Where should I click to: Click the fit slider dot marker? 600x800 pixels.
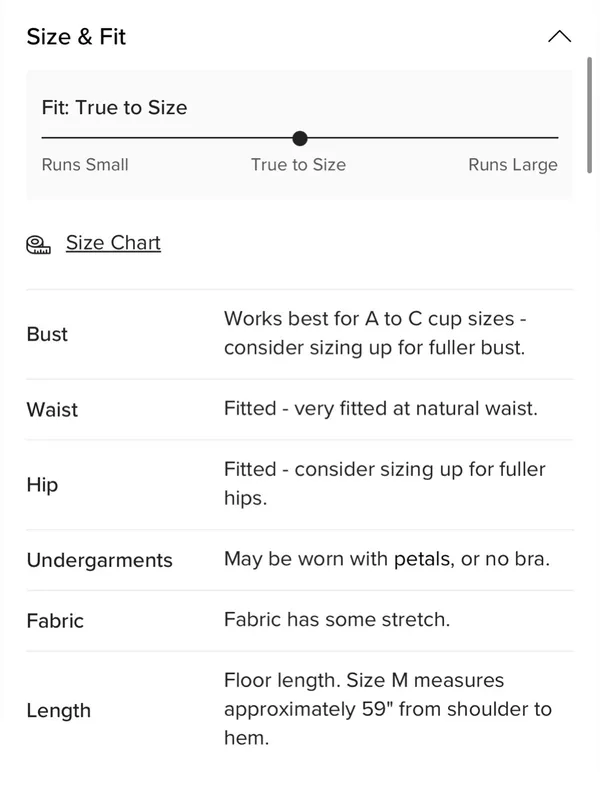pos(300,138)
